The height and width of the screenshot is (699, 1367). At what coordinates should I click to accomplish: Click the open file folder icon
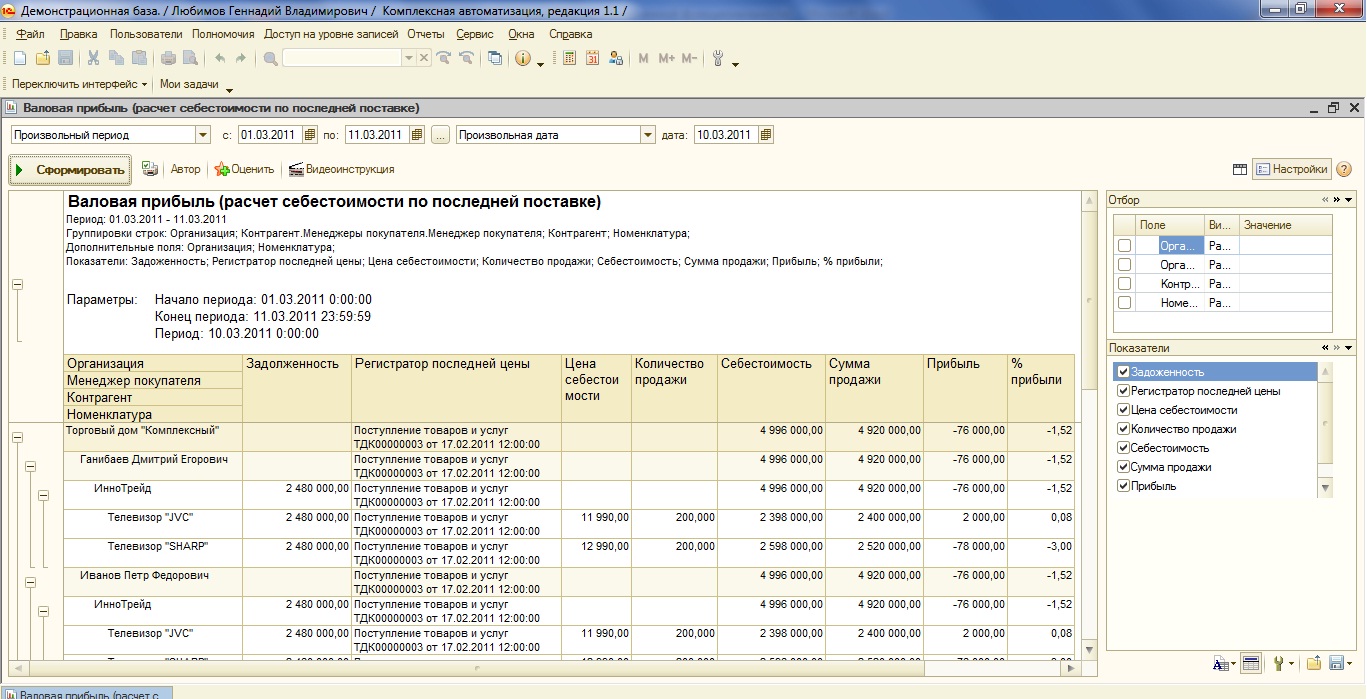[43, 59]
